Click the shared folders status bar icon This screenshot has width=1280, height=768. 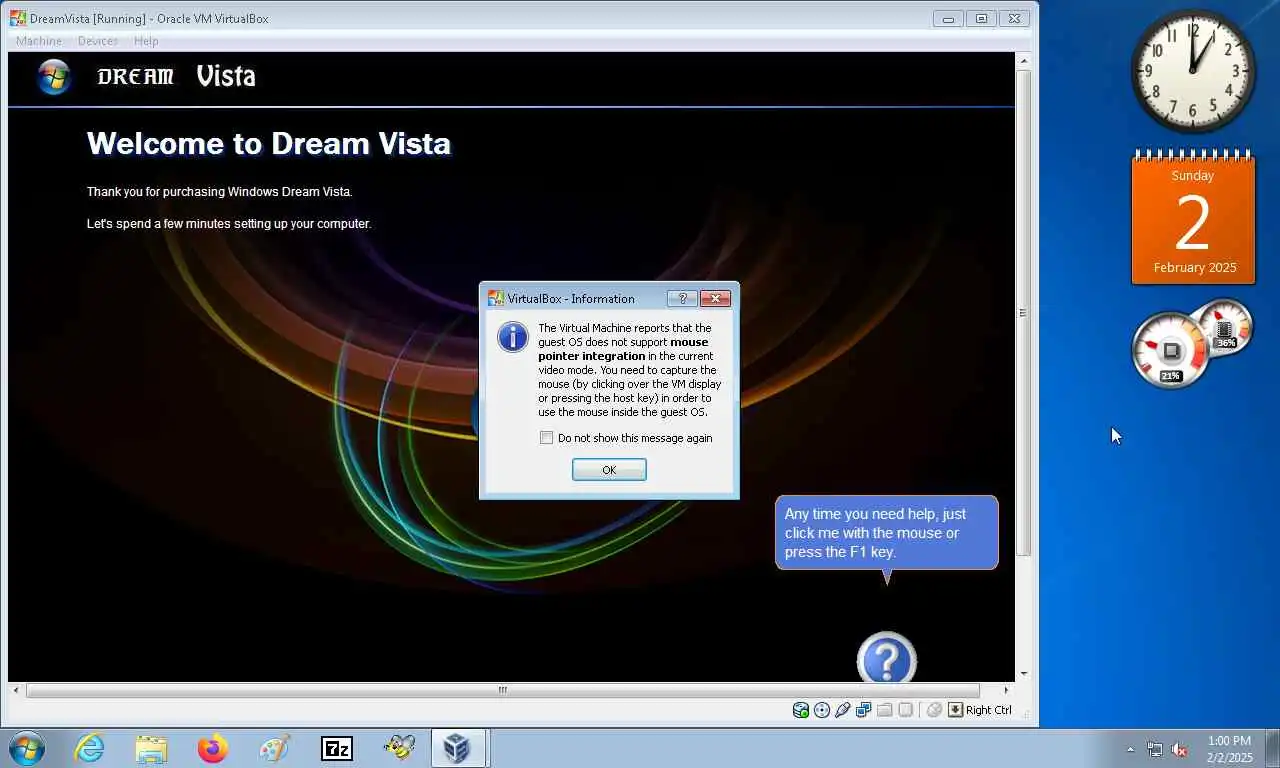[x=885, y=710]
